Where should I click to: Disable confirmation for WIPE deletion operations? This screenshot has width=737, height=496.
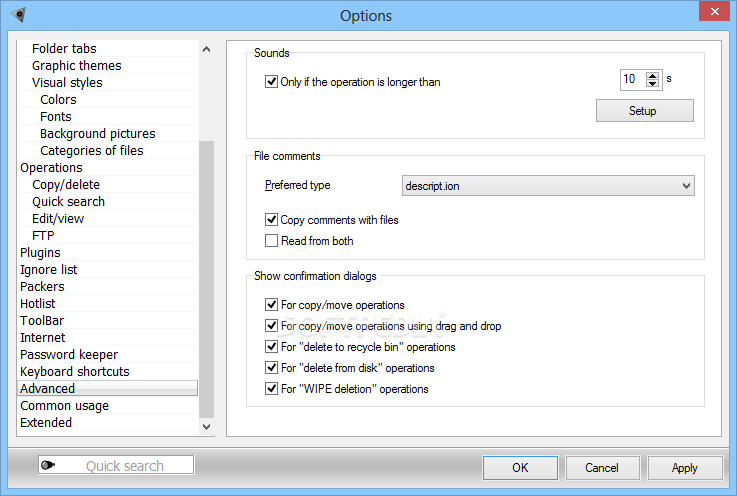click(x=271, y=389)
